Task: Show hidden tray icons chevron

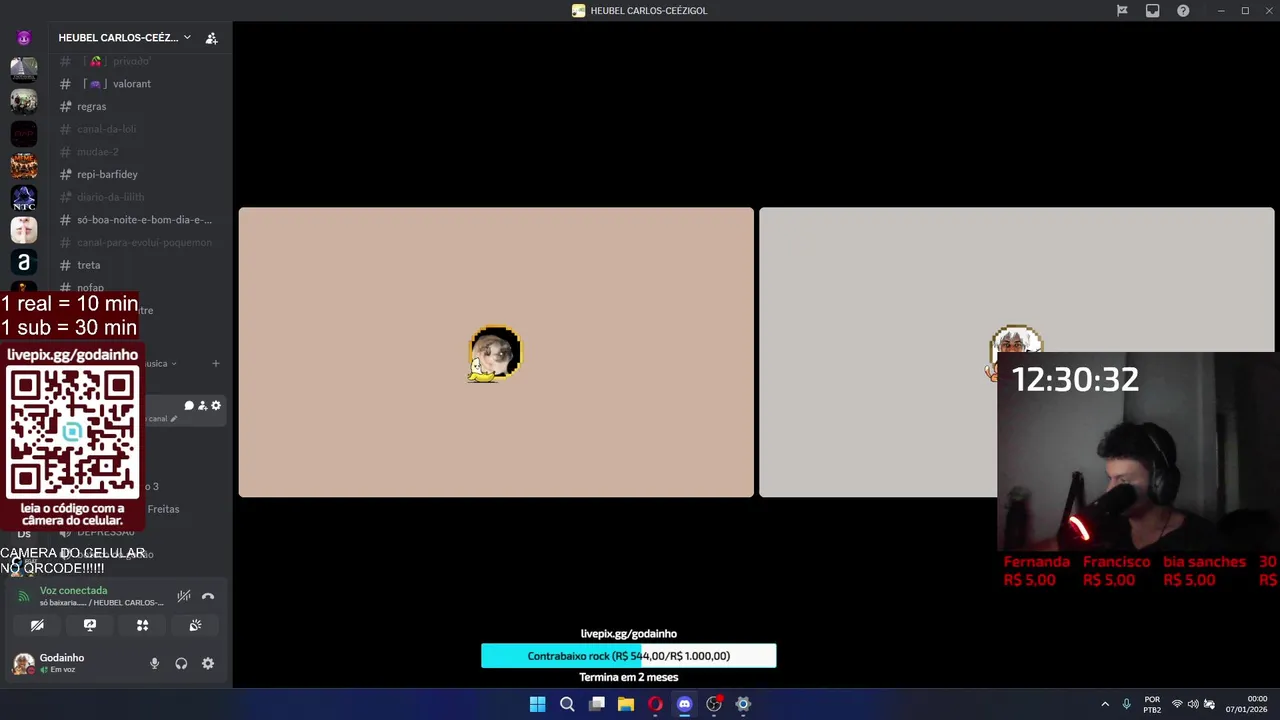Action: pyautogui.click(x=1105, y=704)
